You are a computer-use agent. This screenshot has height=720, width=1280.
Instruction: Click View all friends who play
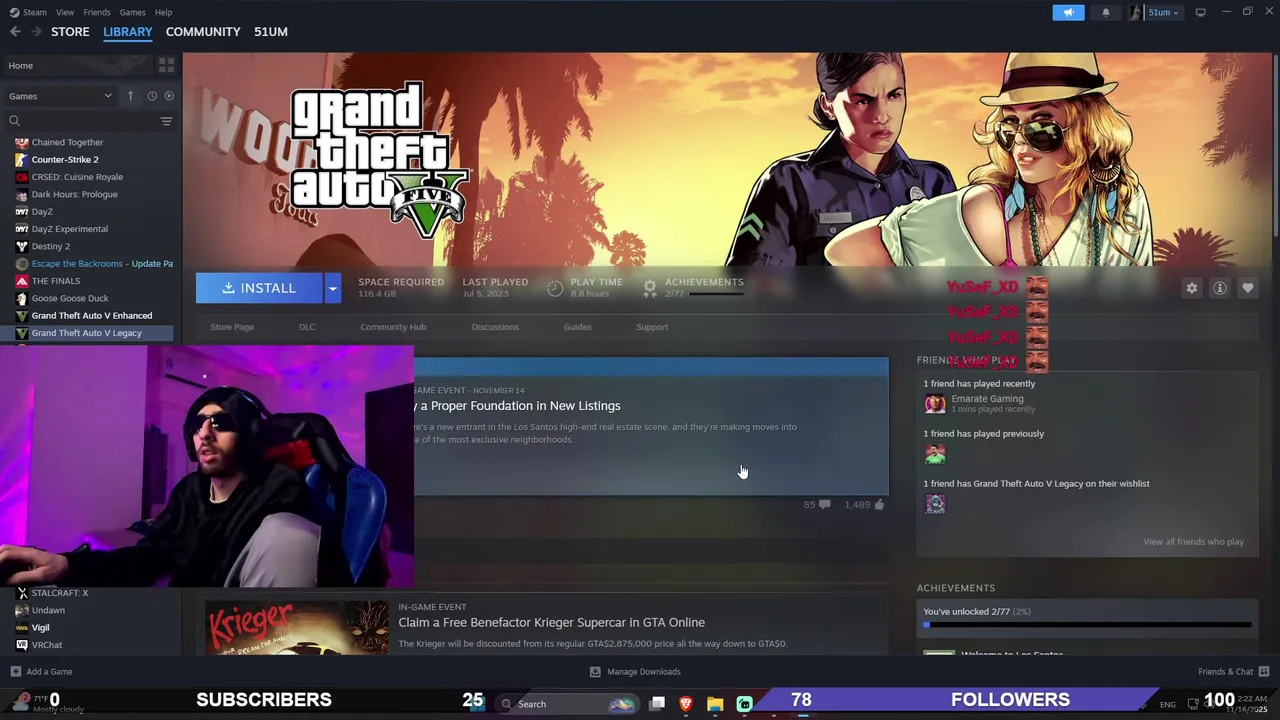pyautogui.click(x=1193, y=542)
